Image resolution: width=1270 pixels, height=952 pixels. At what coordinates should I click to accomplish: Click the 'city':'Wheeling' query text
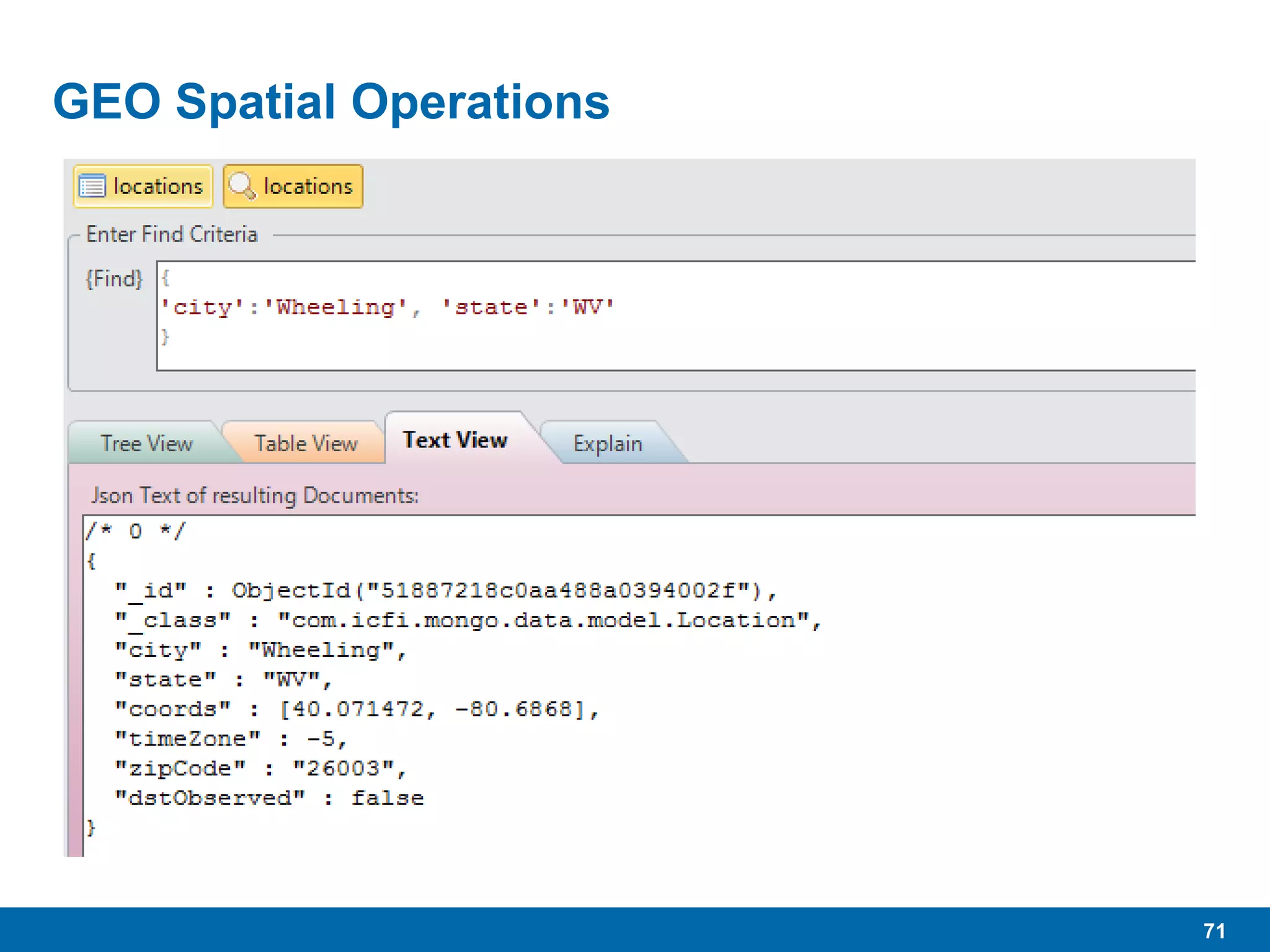[x=284, y=307]
